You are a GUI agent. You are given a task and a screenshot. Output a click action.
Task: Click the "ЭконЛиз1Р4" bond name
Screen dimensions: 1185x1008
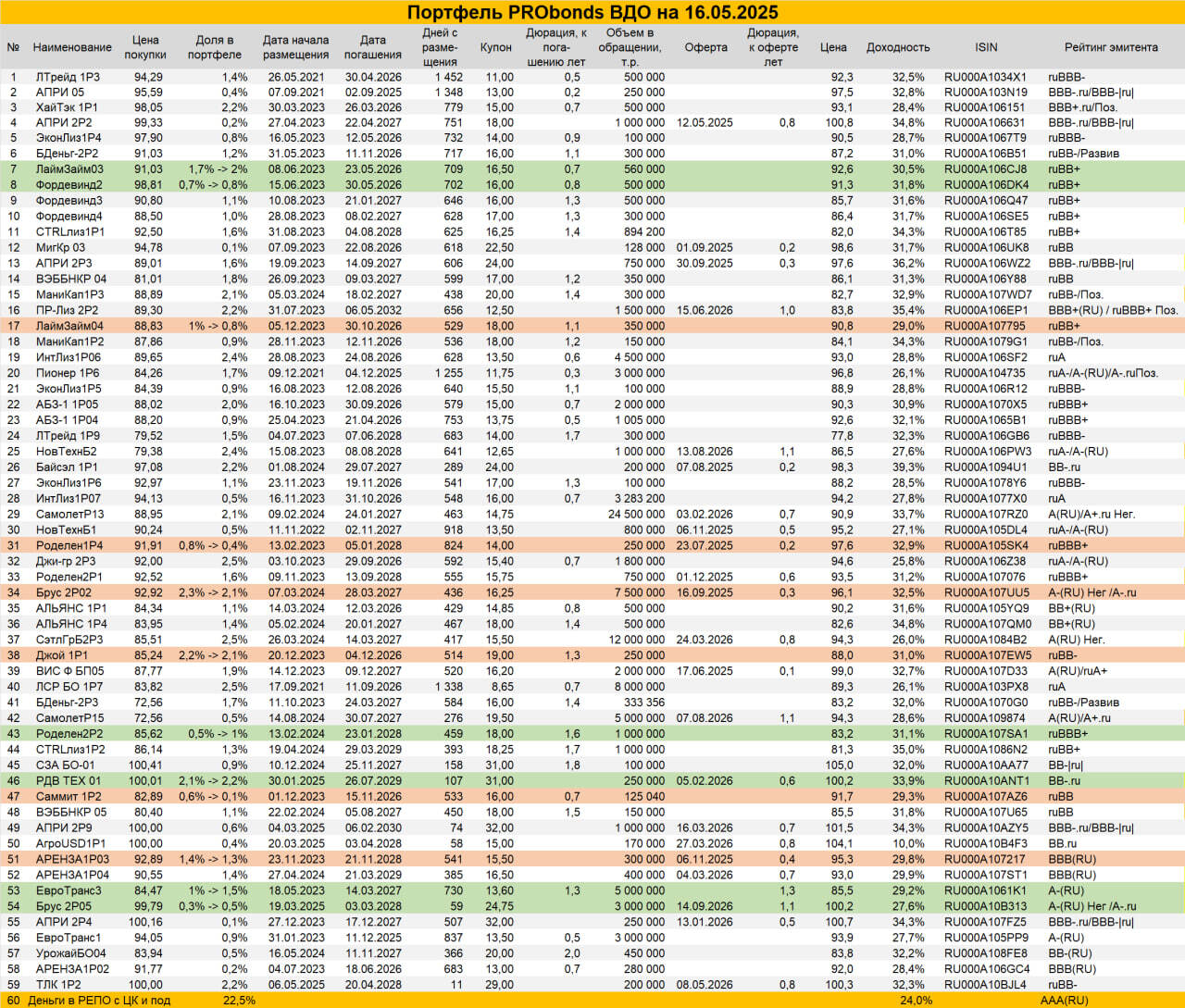(x=69, y=138)
